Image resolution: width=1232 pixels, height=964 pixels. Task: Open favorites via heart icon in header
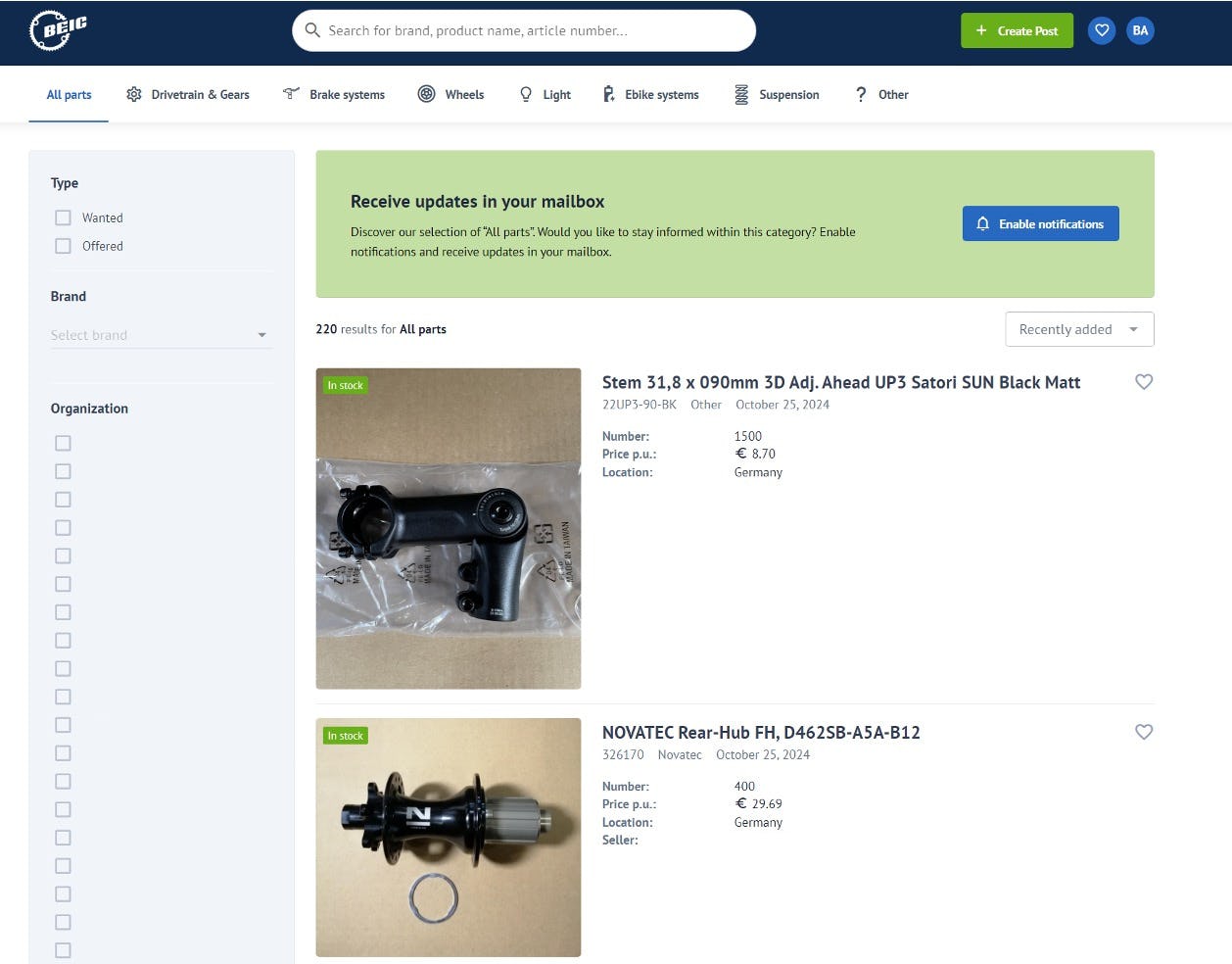1102,30
